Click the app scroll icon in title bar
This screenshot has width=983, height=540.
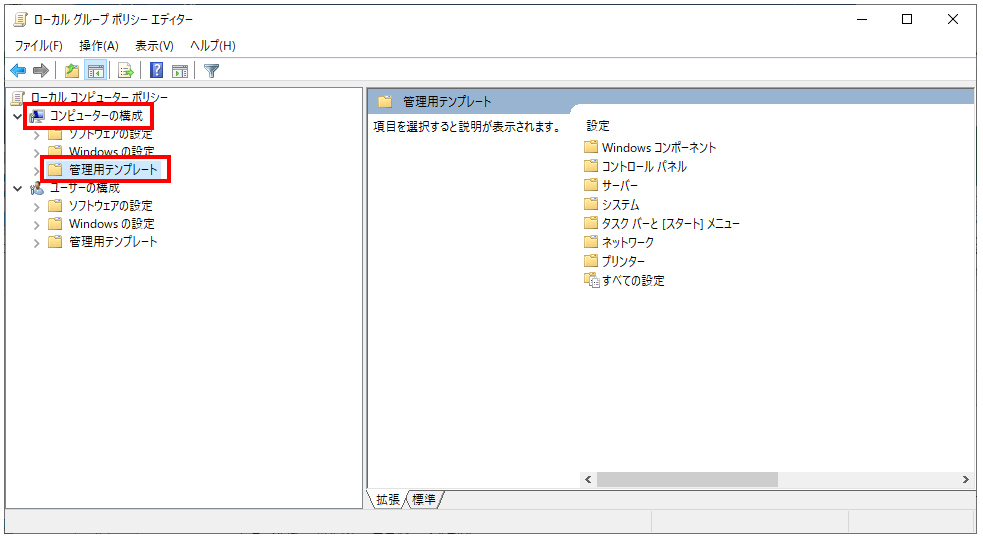(x=21, y=19)
